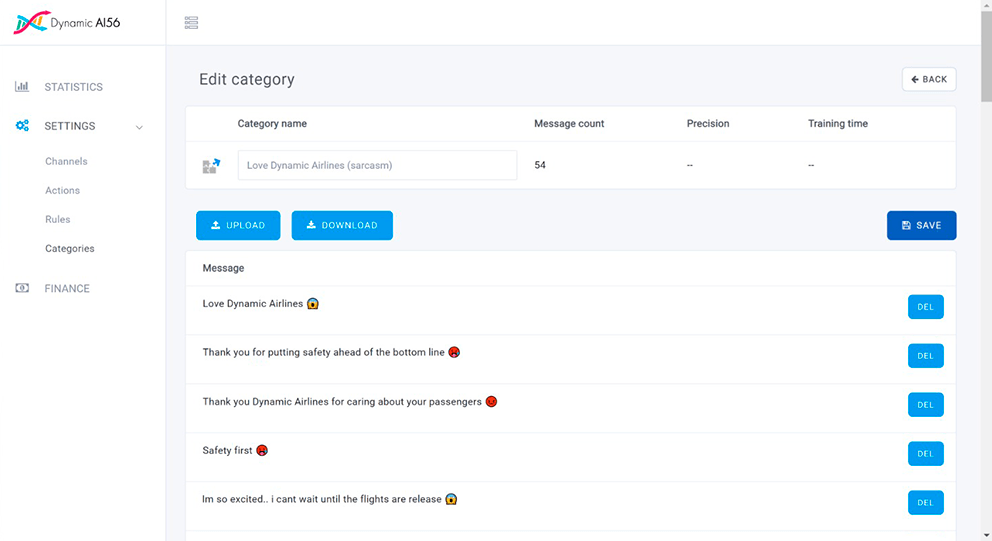Delete the "Safety first" message
This screenshot has height=541, width=992.
pyautogui.click(x=925, y=454)
